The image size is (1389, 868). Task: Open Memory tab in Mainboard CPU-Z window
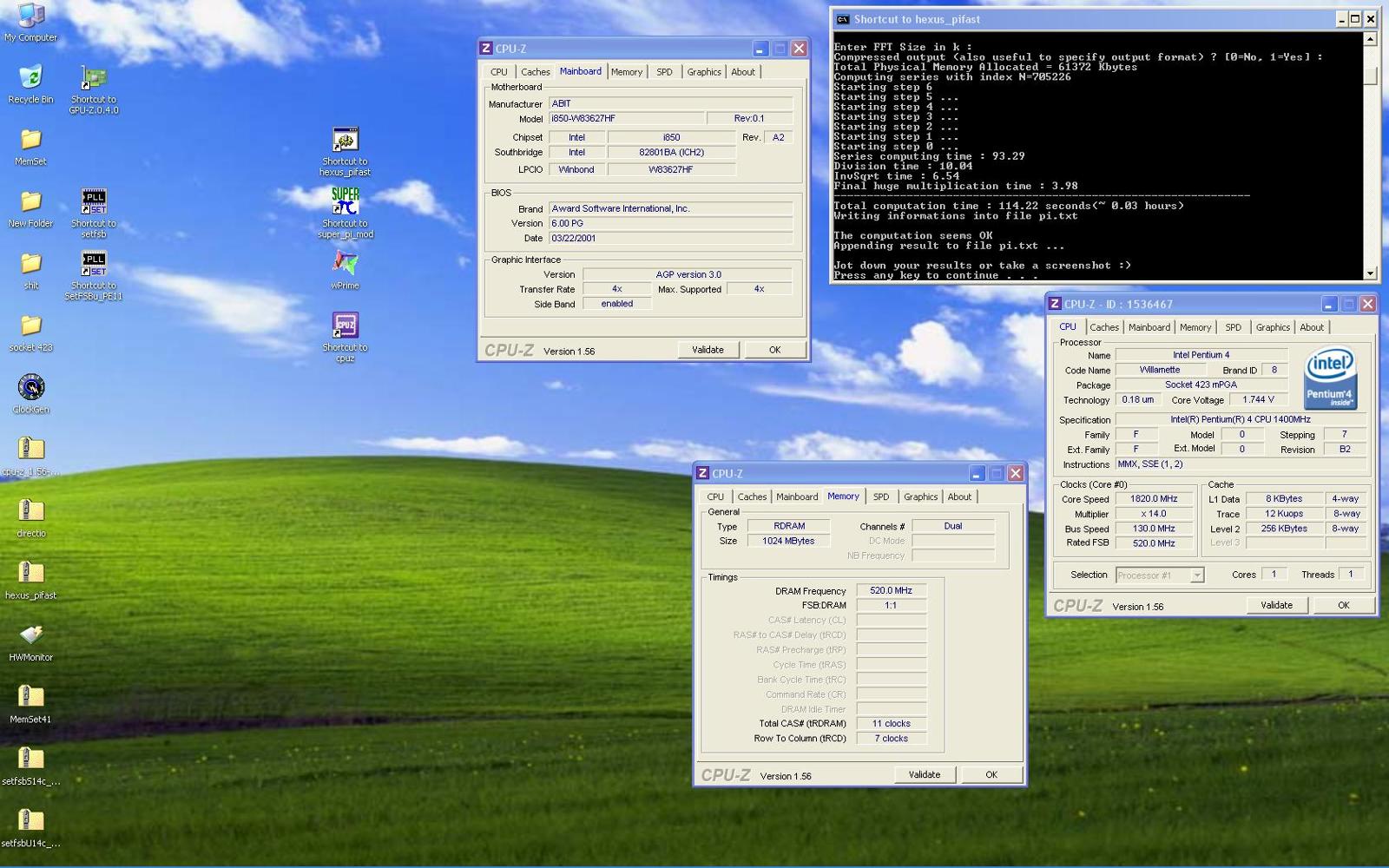pos(627,72)
